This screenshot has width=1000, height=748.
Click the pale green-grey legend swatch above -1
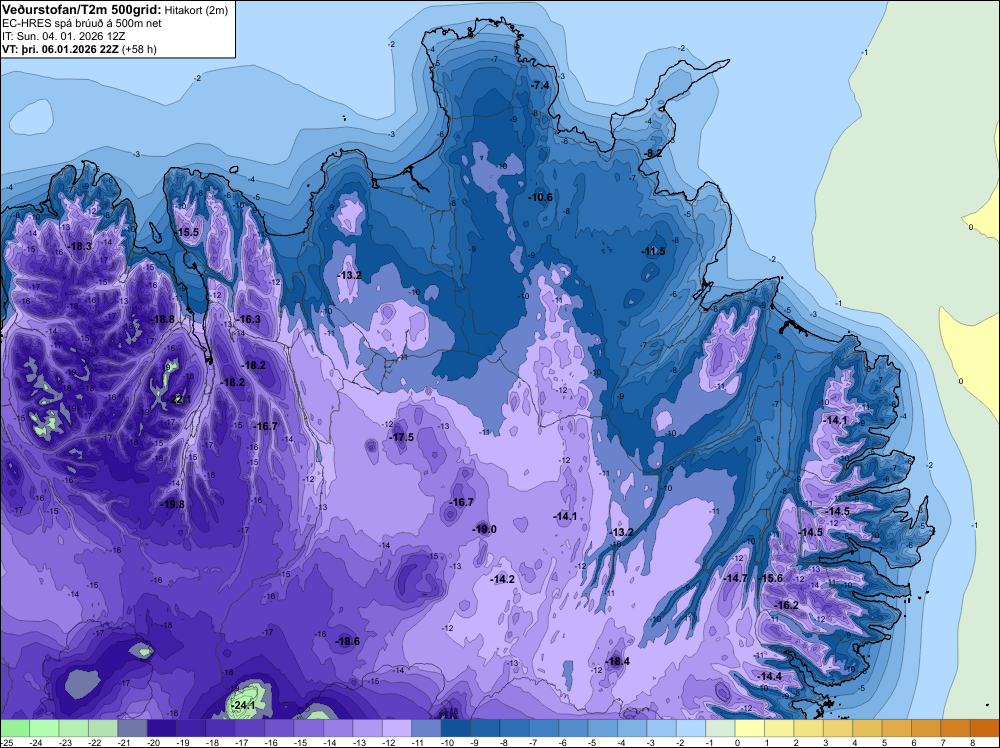721,728
